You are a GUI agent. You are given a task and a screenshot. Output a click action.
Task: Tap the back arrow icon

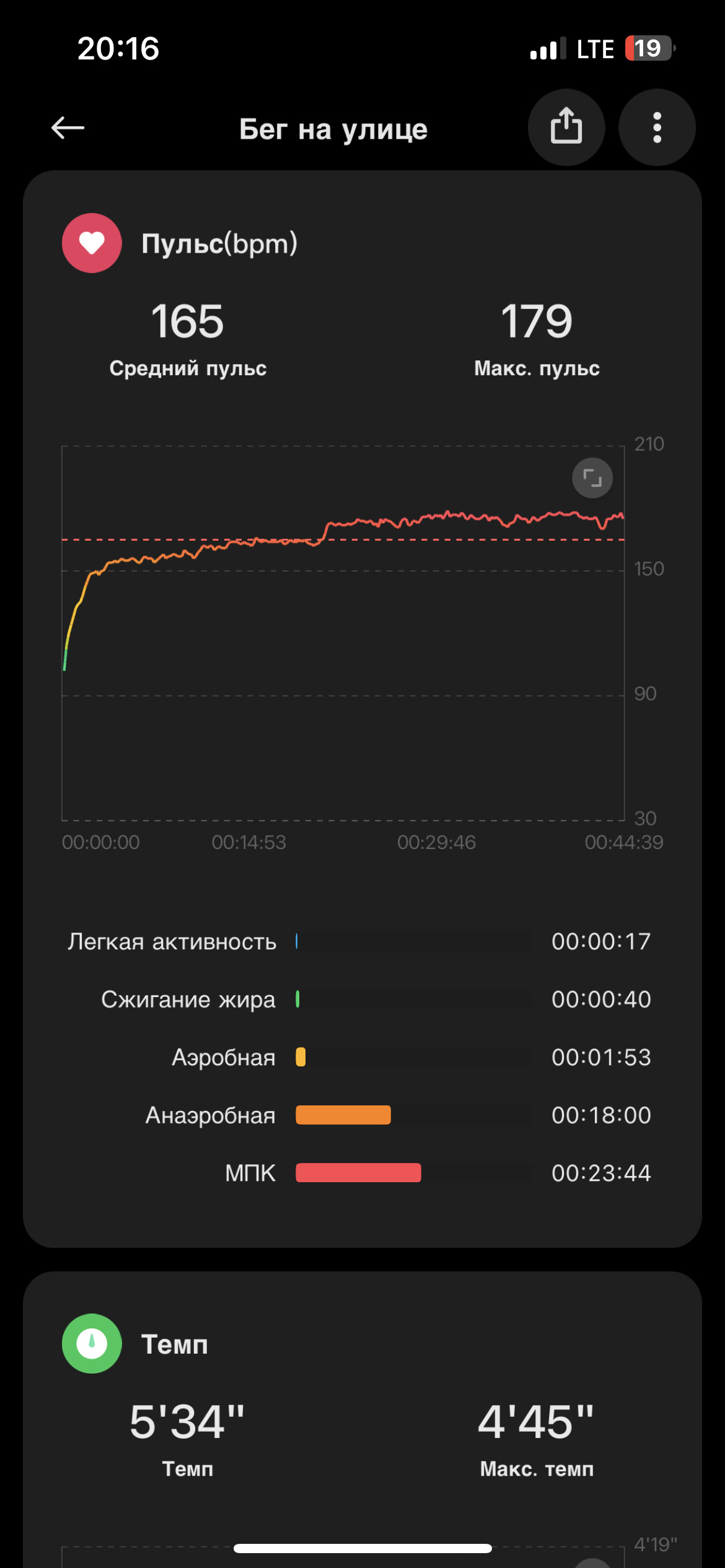pos(68,128)
